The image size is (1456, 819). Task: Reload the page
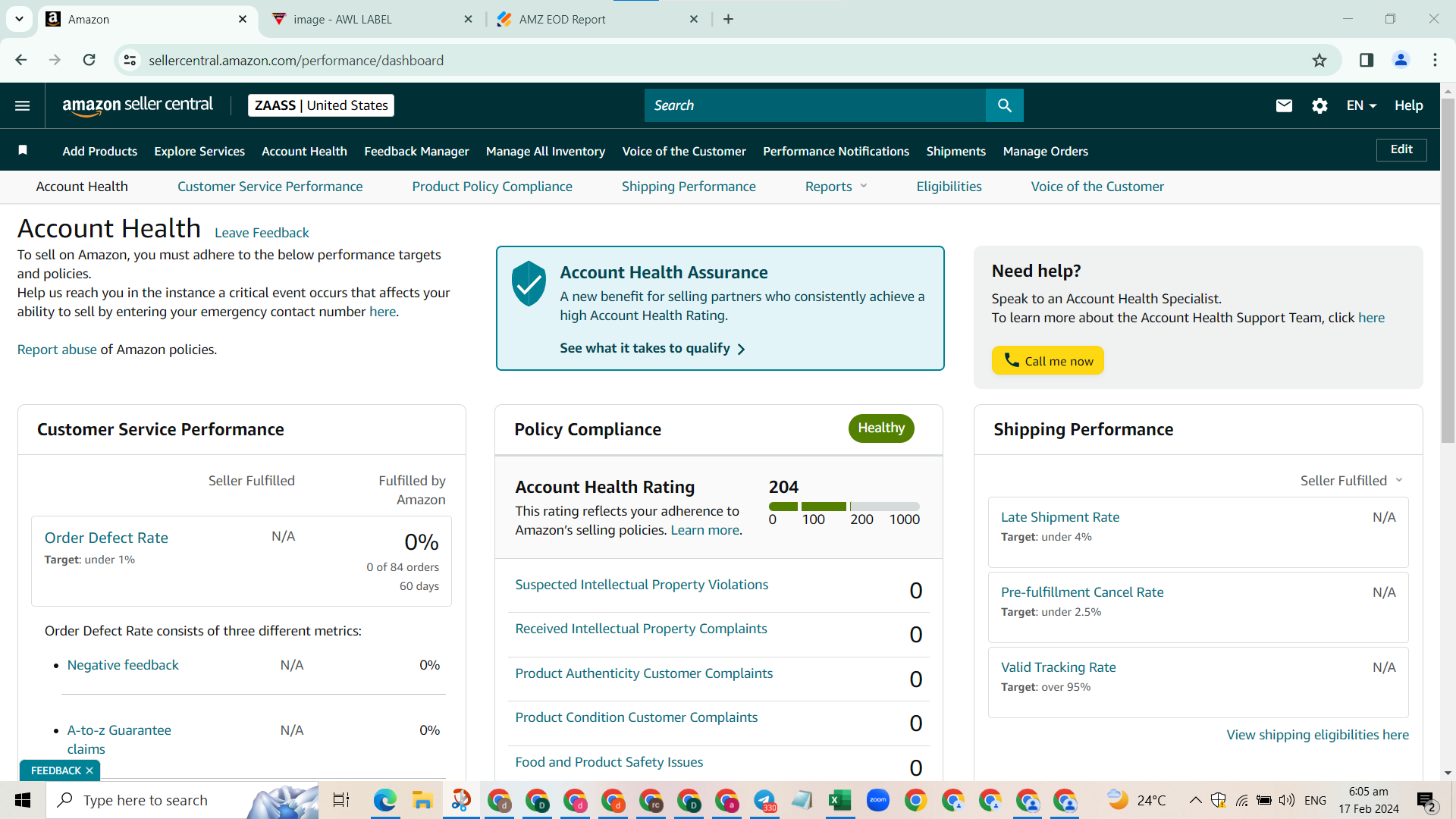pyautogui.click(x=89, y=60)
